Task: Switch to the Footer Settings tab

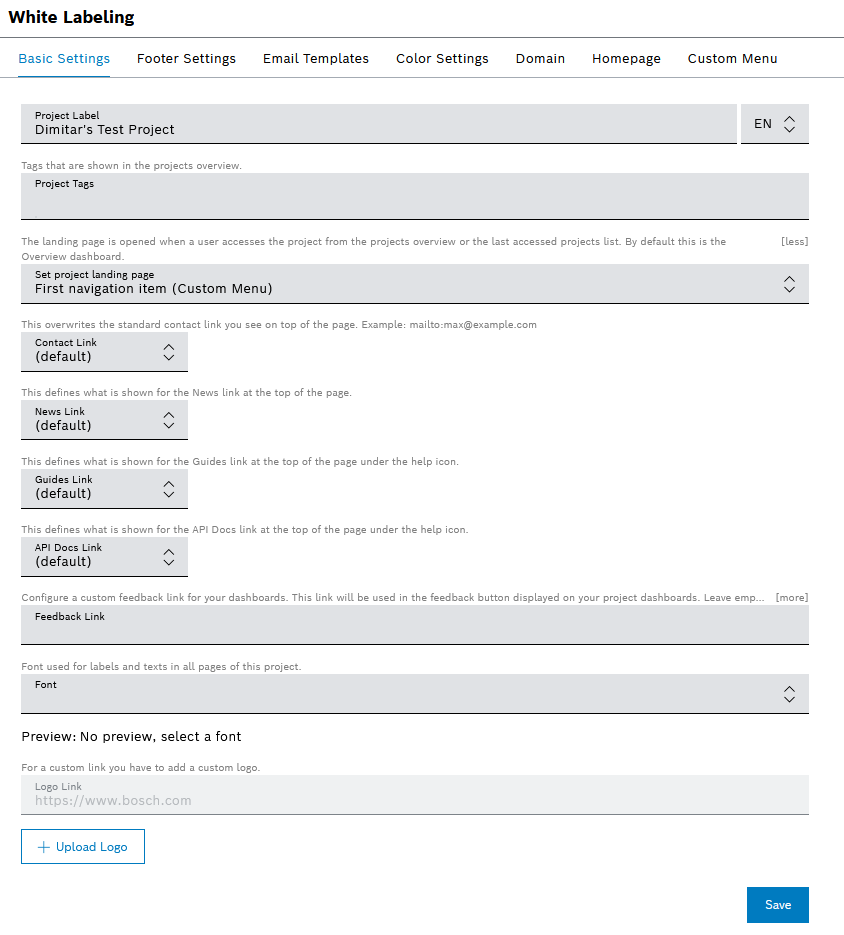Action: (186, 59)
